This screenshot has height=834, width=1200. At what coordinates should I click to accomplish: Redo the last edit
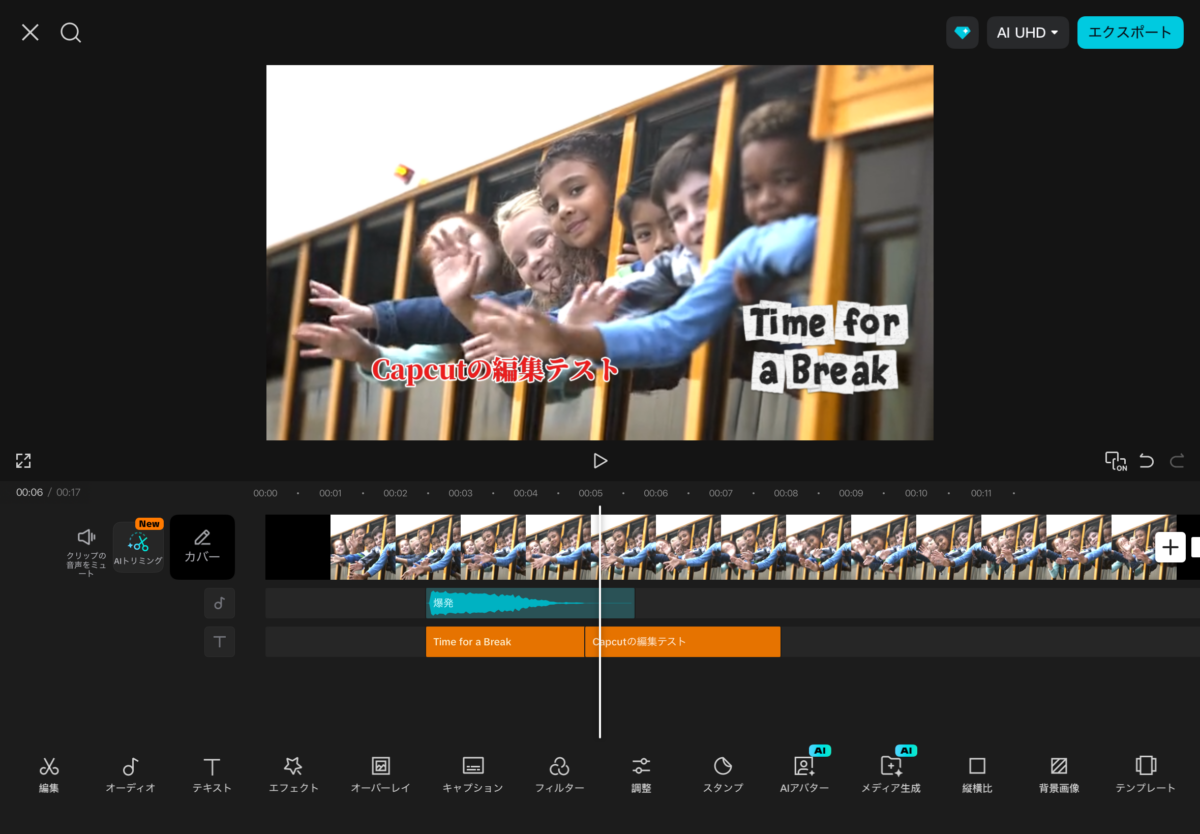point(1177,461)
